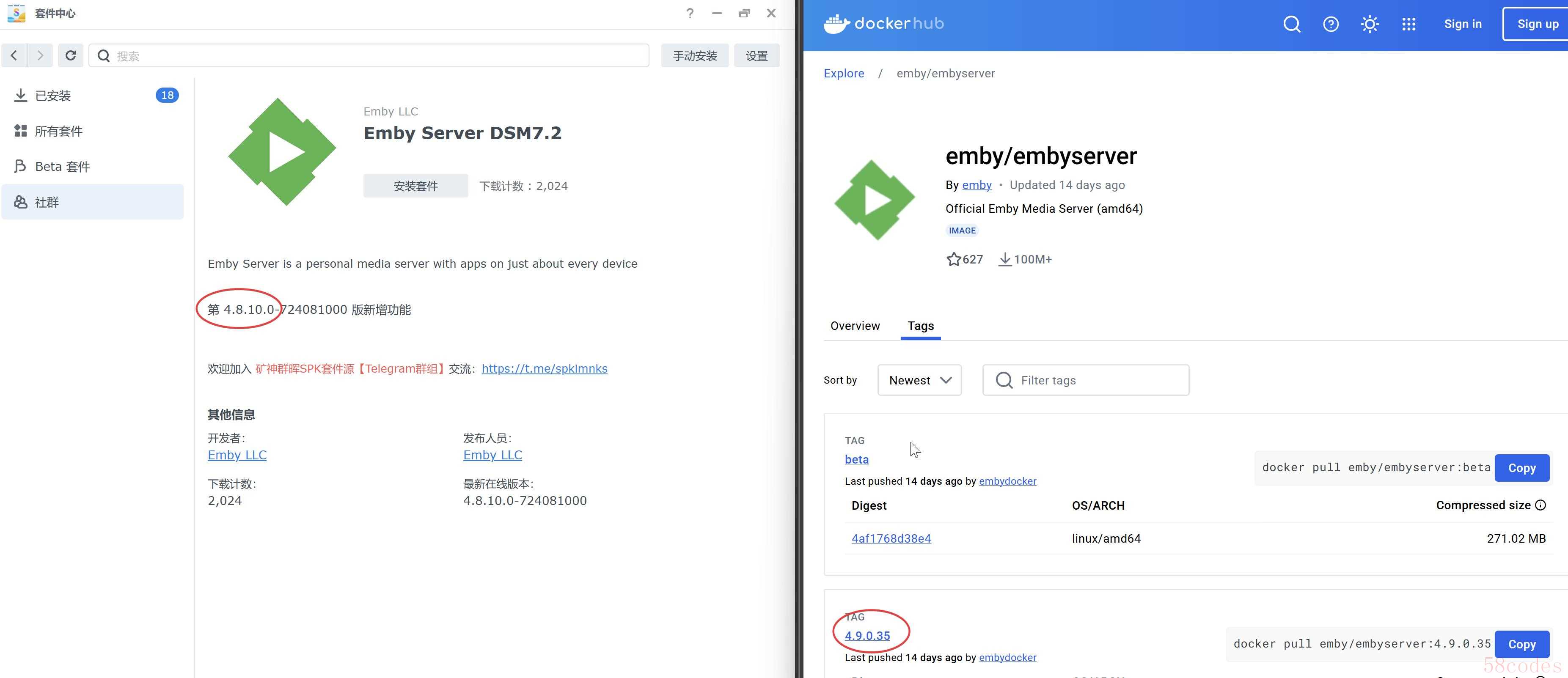Open embydocker link under 4.9.0.35 tag
Image resolution: width=1568 pixels, height=678 pixels.
pyautogui.click(x=1007, y=657)
